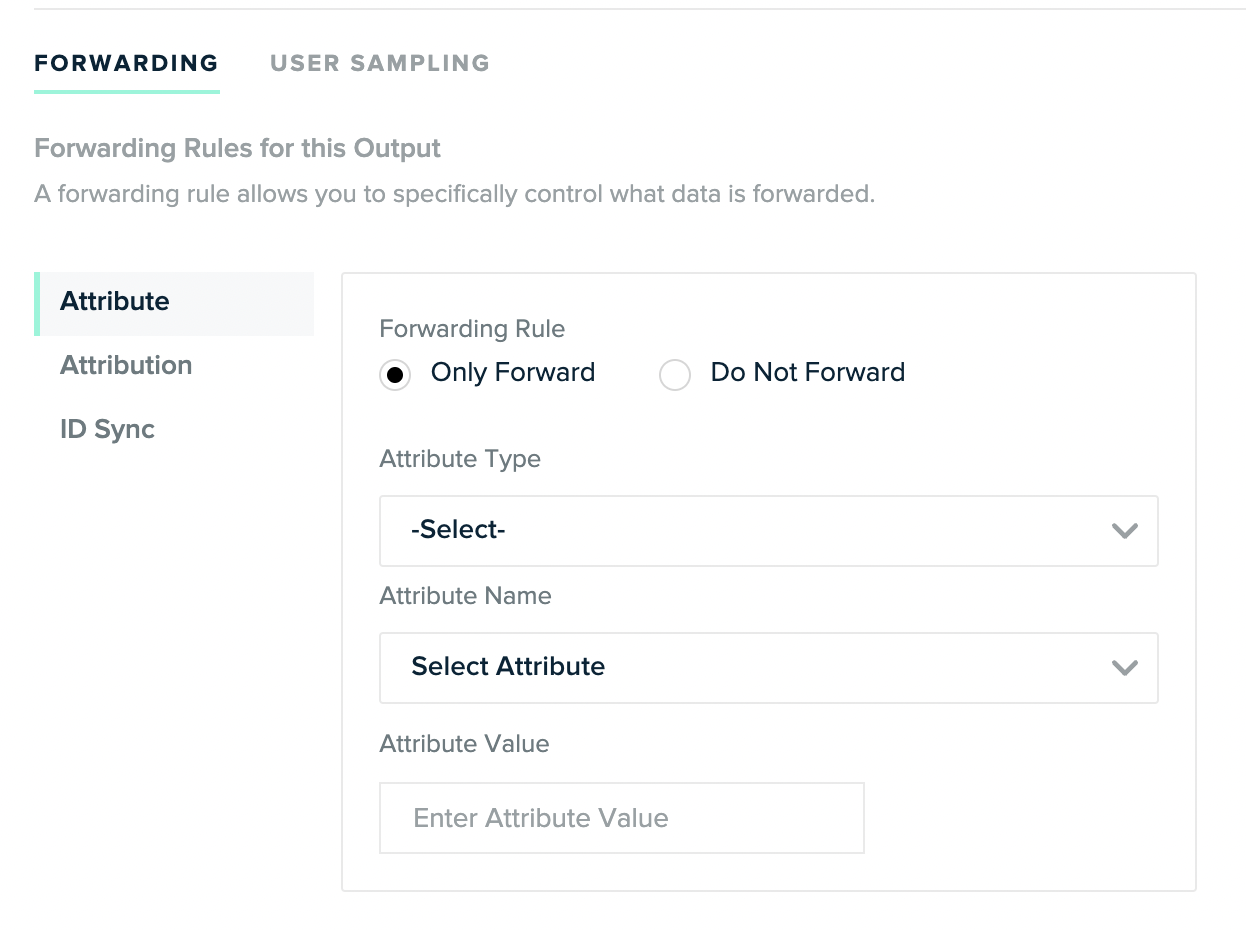Open the Select Attribute dropdown

click(768, 668)
